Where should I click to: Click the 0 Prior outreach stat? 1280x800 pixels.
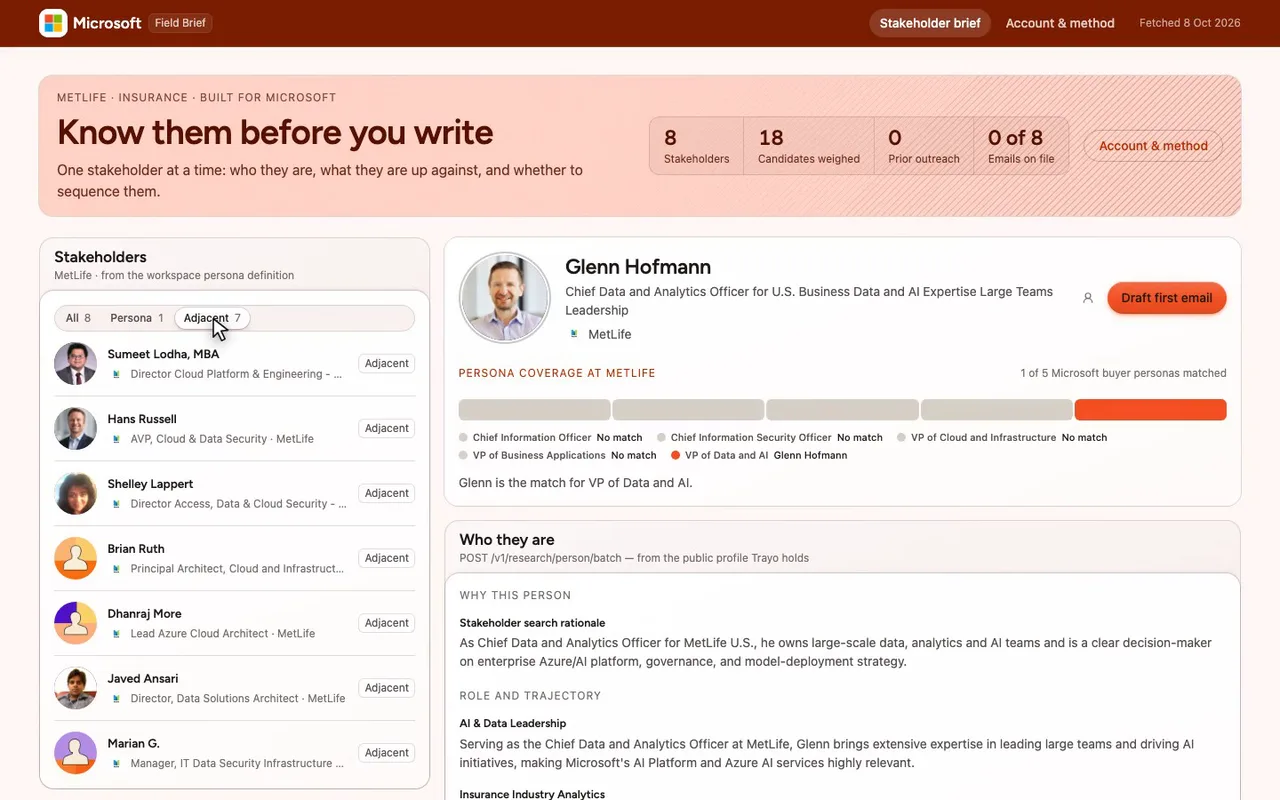pos(924,146)
